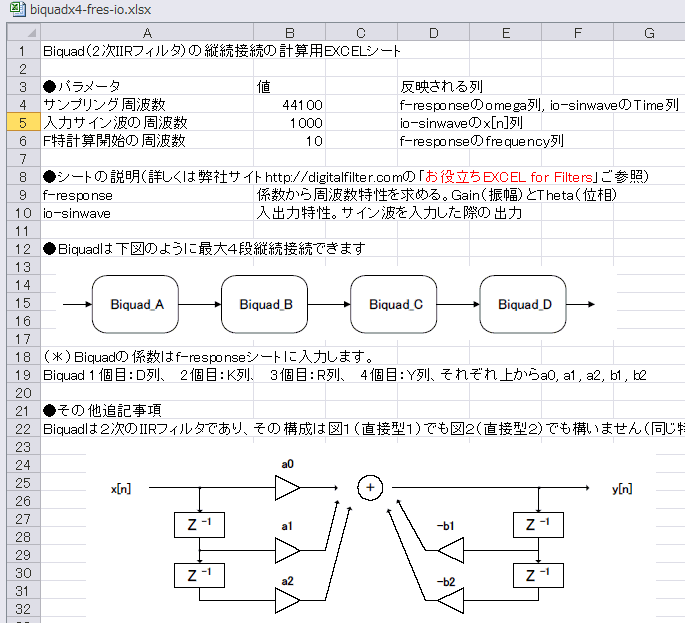Select column C header
The image size is (685, 623).
point(361,33)
